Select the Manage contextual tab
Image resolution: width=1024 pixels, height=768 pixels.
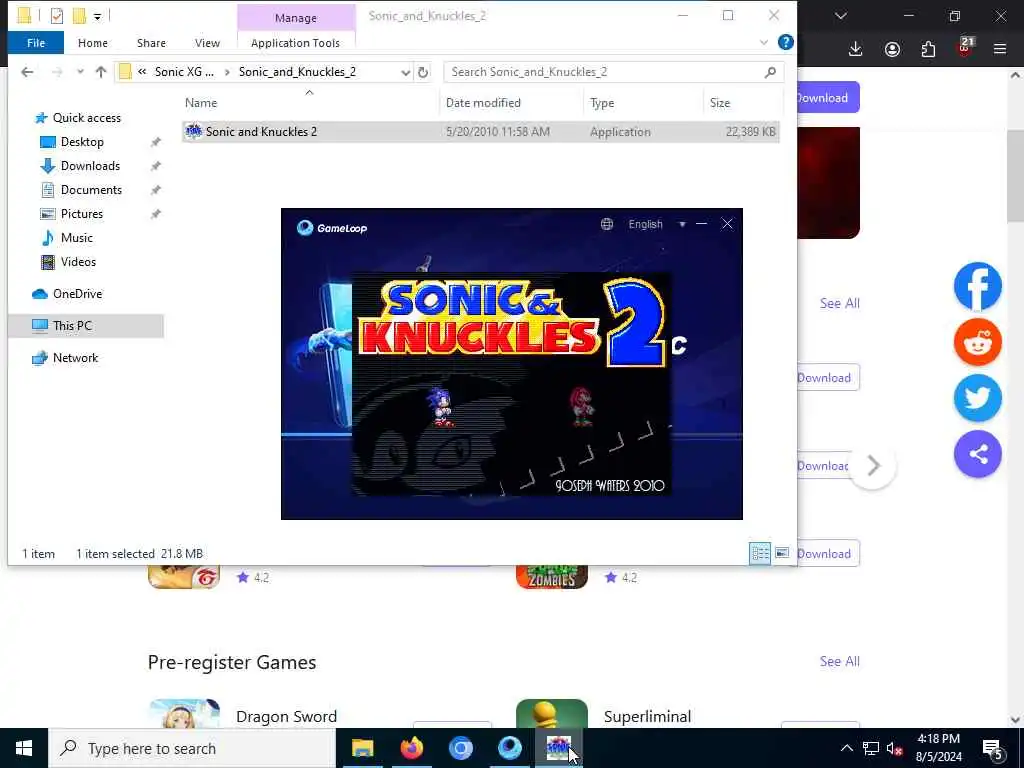[x=296, y=18]
